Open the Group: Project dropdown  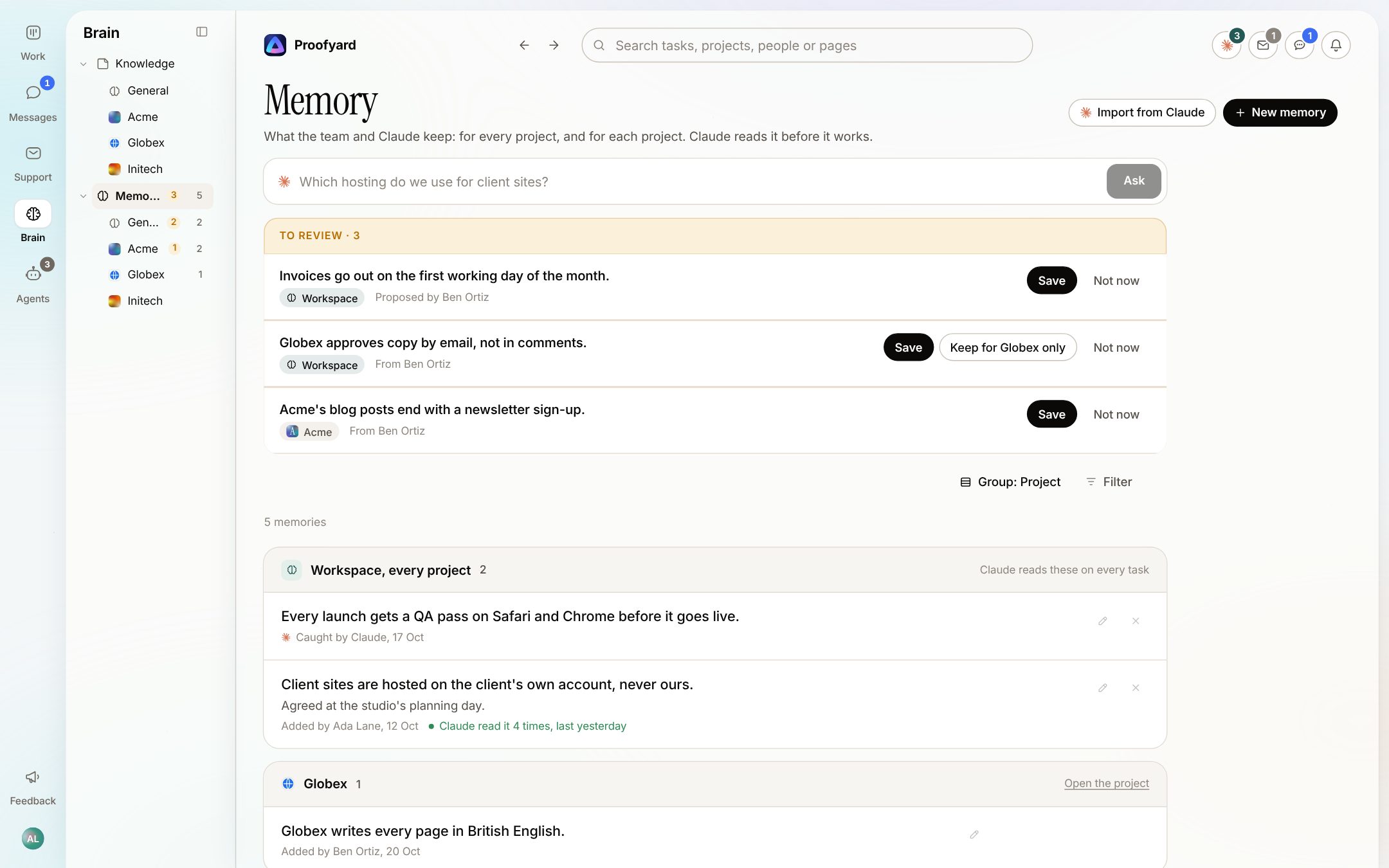tap(1010, 482)
